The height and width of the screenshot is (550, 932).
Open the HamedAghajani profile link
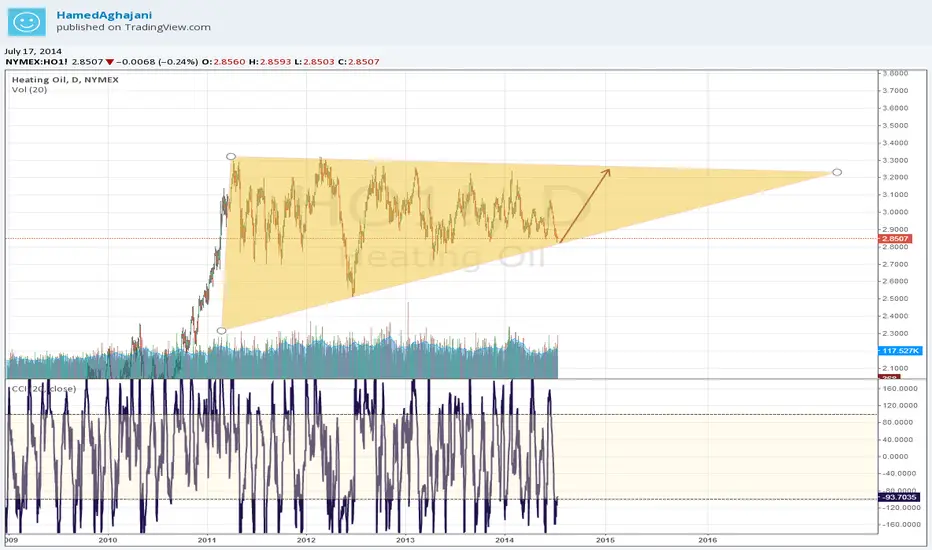(x=104, y=15)
